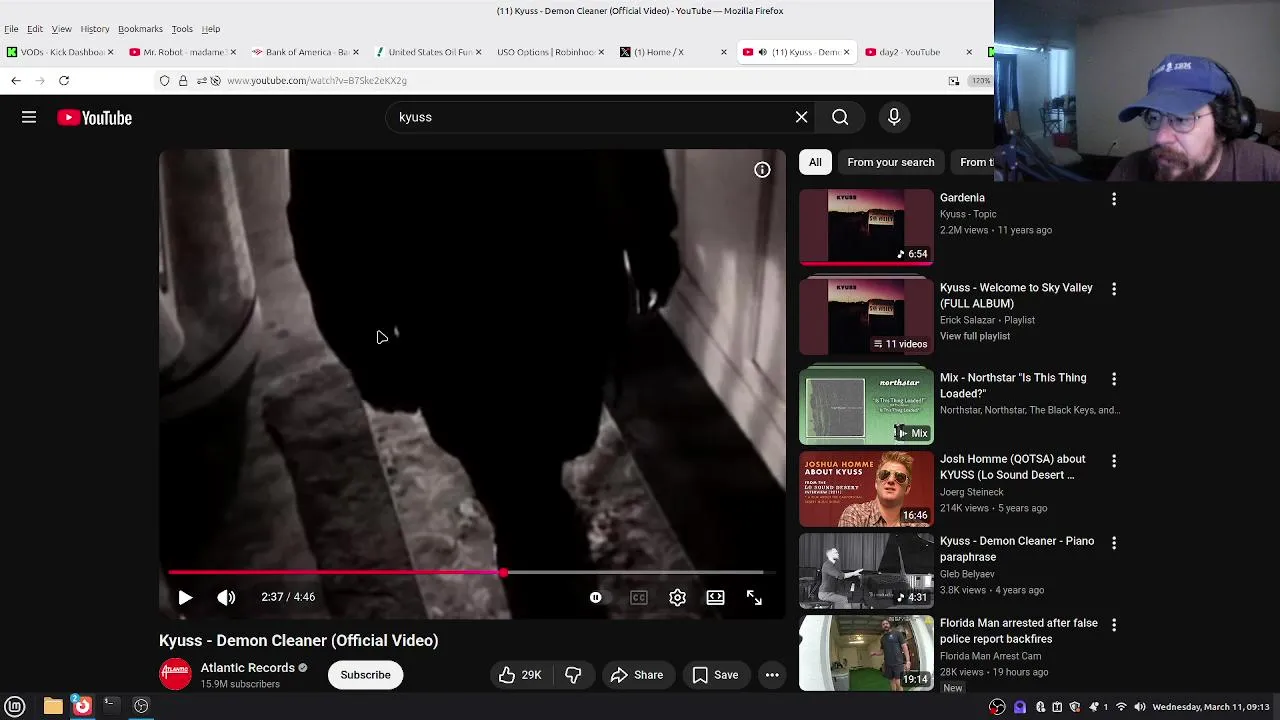Screen dimensions: 1280x720
Task: Save the video to a playlist
Action: click(715, 675)
